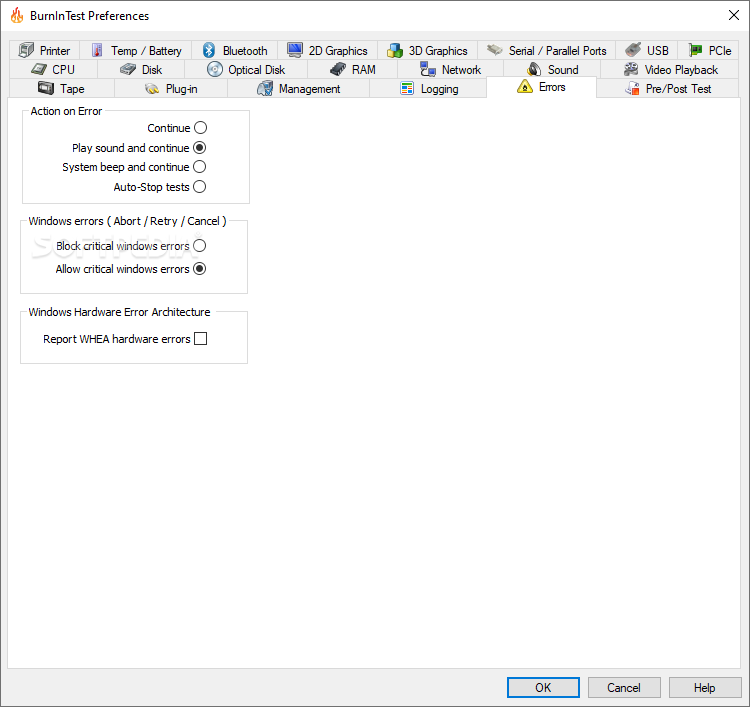Open the Plug-in tab
The height and width of the screenshot is (707, 750).
coord(171,88)
